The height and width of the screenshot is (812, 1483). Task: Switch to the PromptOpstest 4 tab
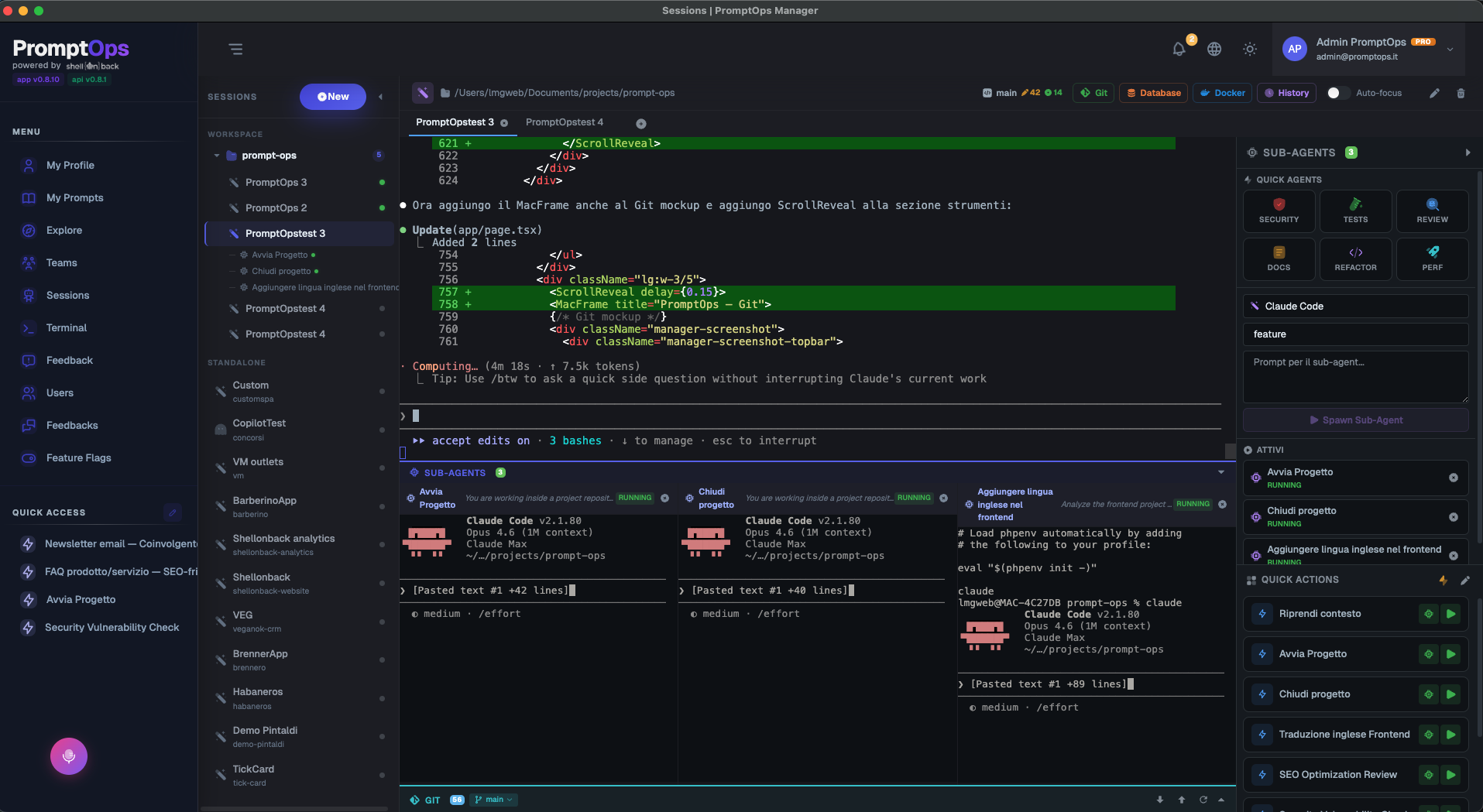[565, 122]
